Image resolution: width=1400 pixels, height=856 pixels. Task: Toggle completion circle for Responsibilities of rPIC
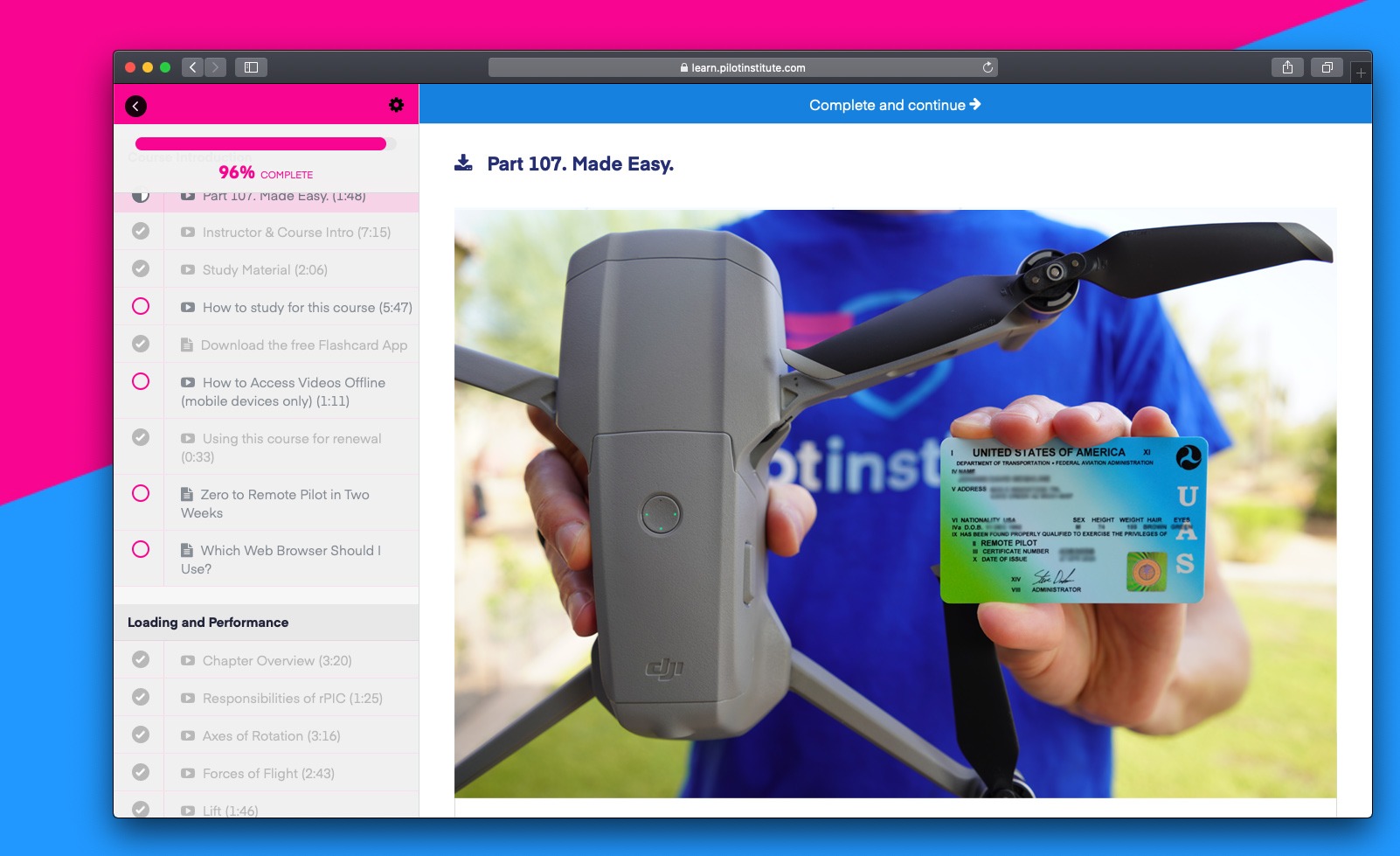[141, 697]
